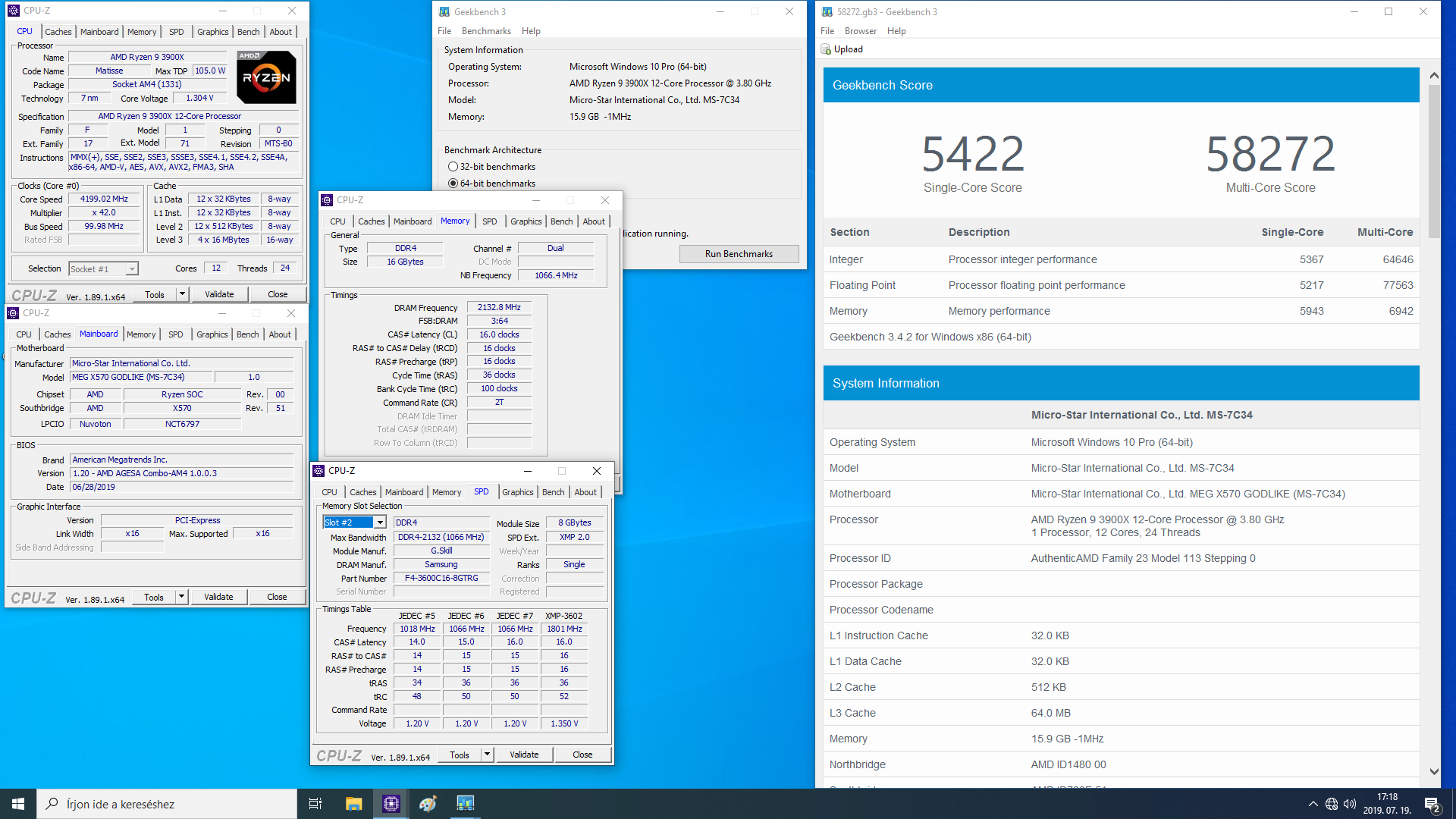The image size is (1456, 819).
Task: Click the Ryzen logo in the CPU-Z CPU window
Action: 266,77
